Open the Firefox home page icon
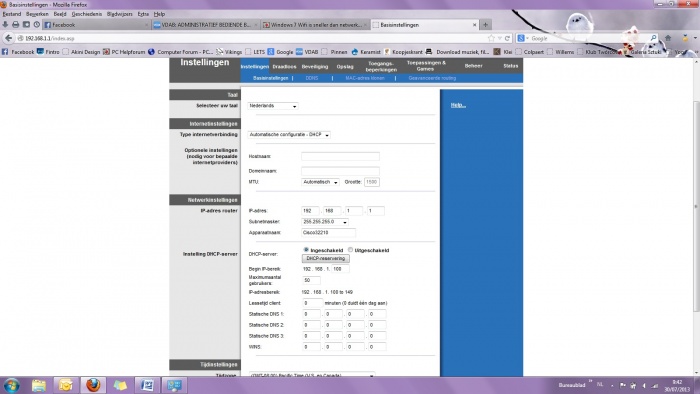 668,38
